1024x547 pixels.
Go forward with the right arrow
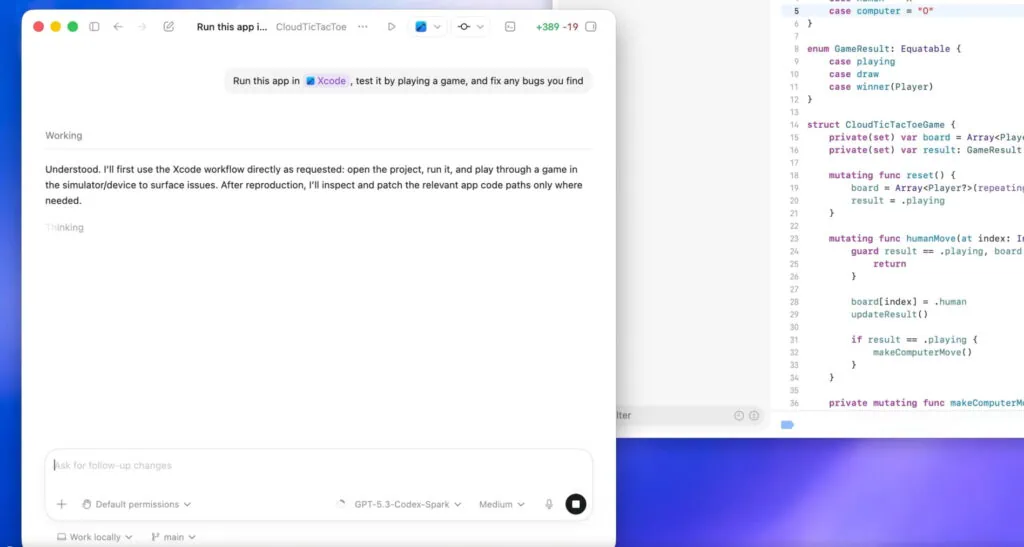[x=142, y=27]
